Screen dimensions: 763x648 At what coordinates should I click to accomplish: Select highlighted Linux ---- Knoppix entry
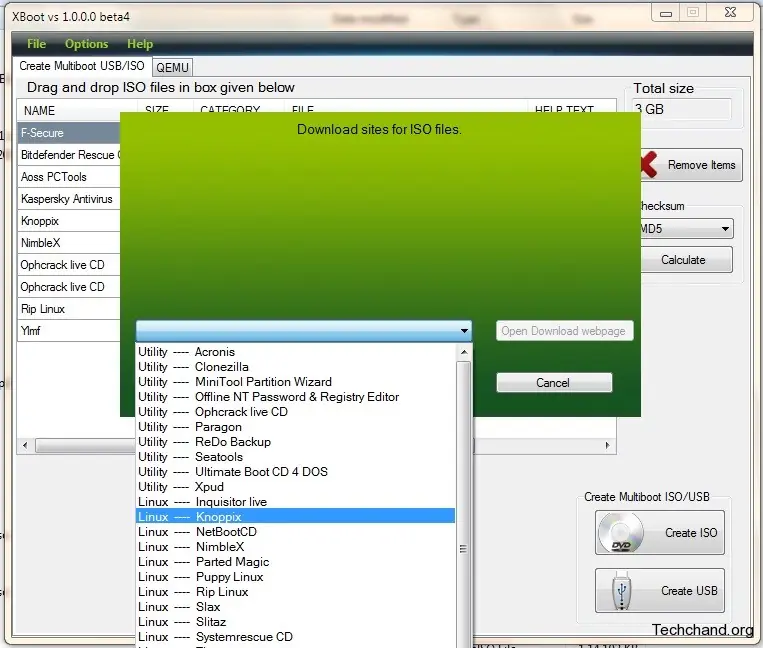295,517
